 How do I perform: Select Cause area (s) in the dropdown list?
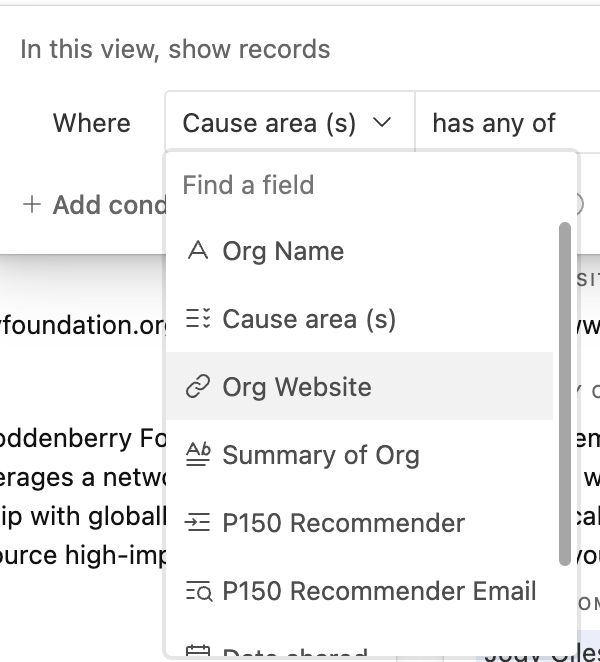pyautogui.click(x=359, y=319)
